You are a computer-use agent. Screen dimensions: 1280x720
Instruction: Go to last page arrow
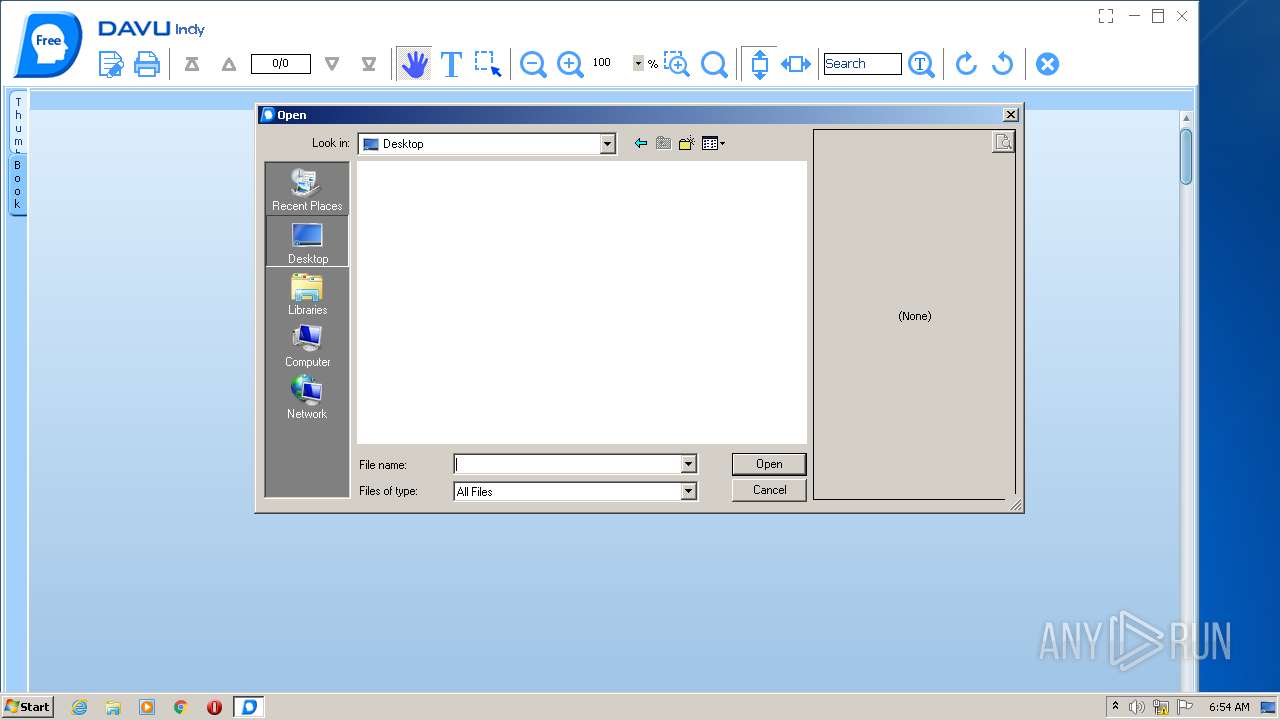368,64
